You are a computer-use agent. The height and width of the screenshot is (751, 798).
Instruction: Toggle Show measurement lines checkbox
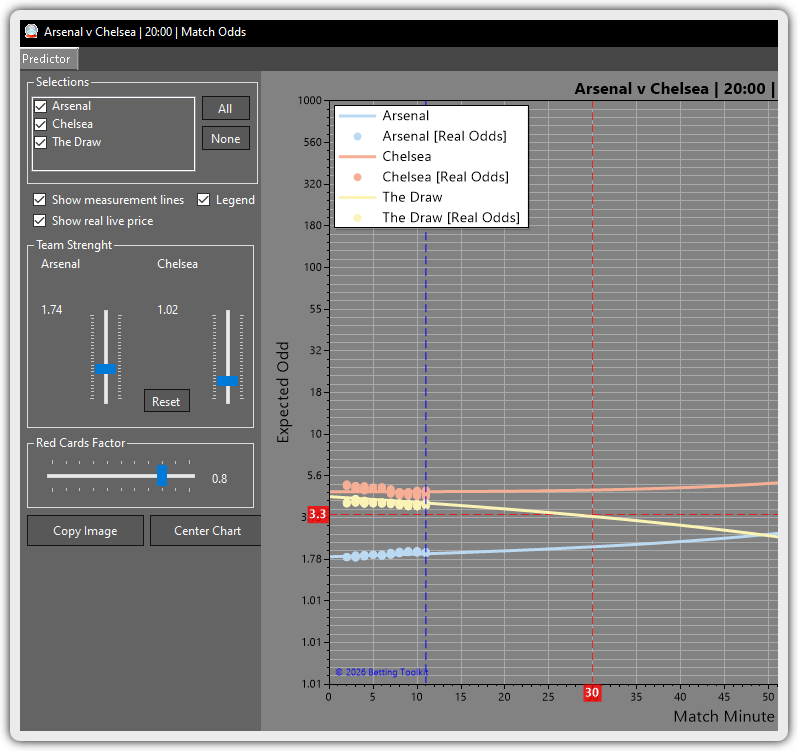(40, 200)
